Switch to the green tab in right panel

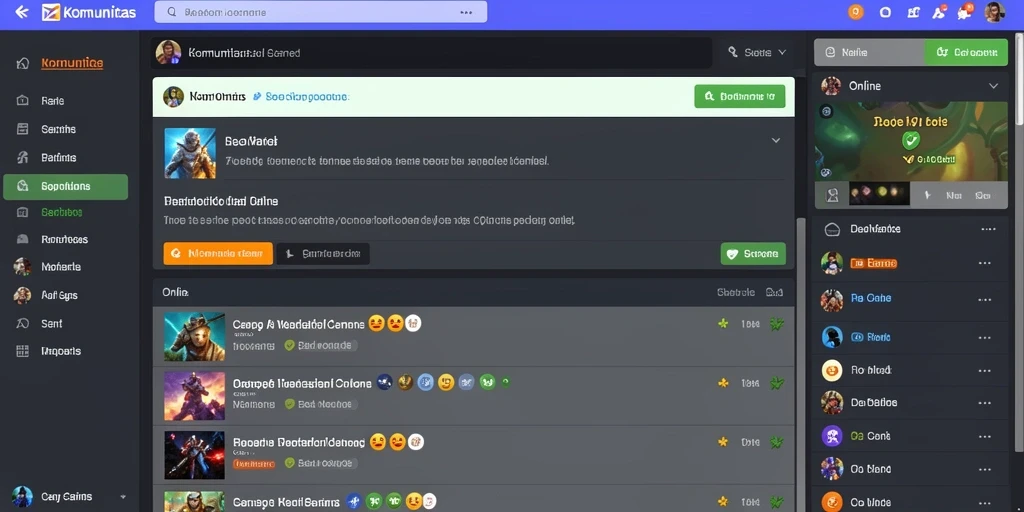(x=966, y=52)
